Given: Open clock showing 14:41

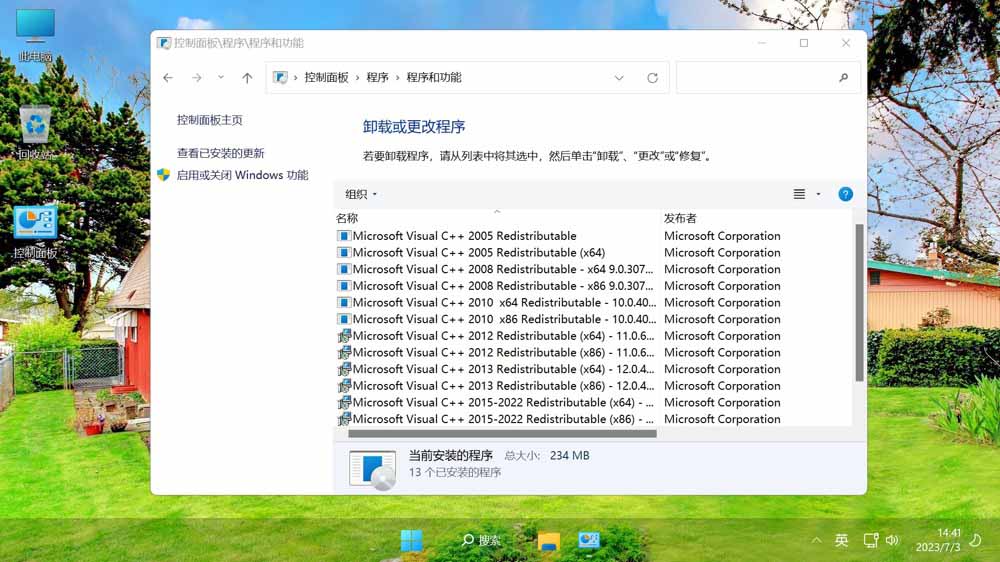Looking at the screenshot, I should tap(938, 540).
